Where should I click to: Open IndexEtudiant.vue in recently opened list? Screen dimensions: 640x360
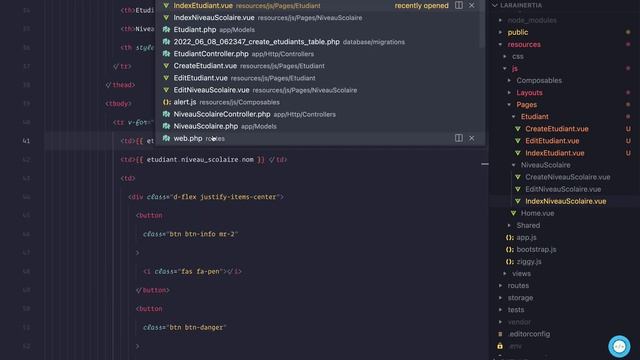tap(320, 6)
